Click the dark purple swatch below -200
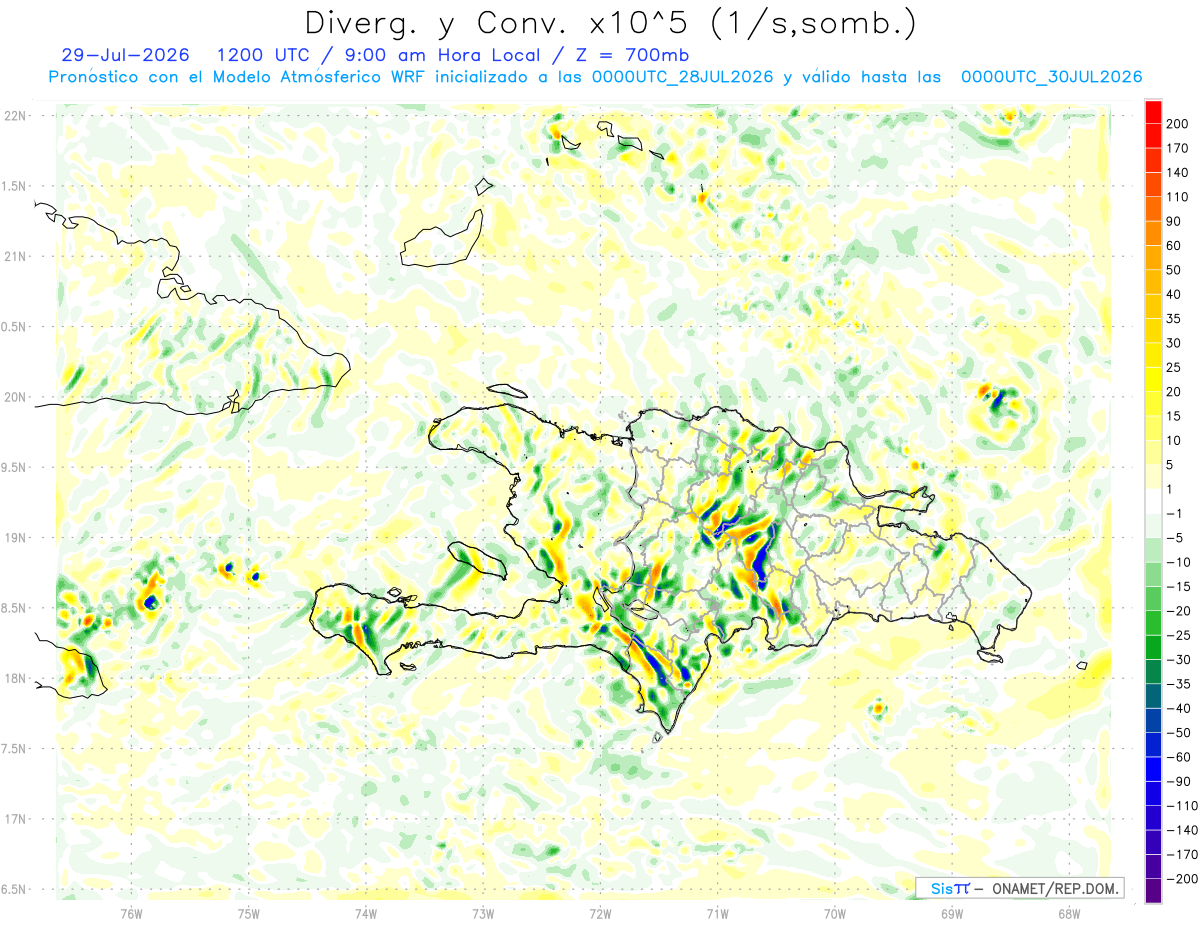This screenshot has width=1200, height=927. click(1153, 891)
